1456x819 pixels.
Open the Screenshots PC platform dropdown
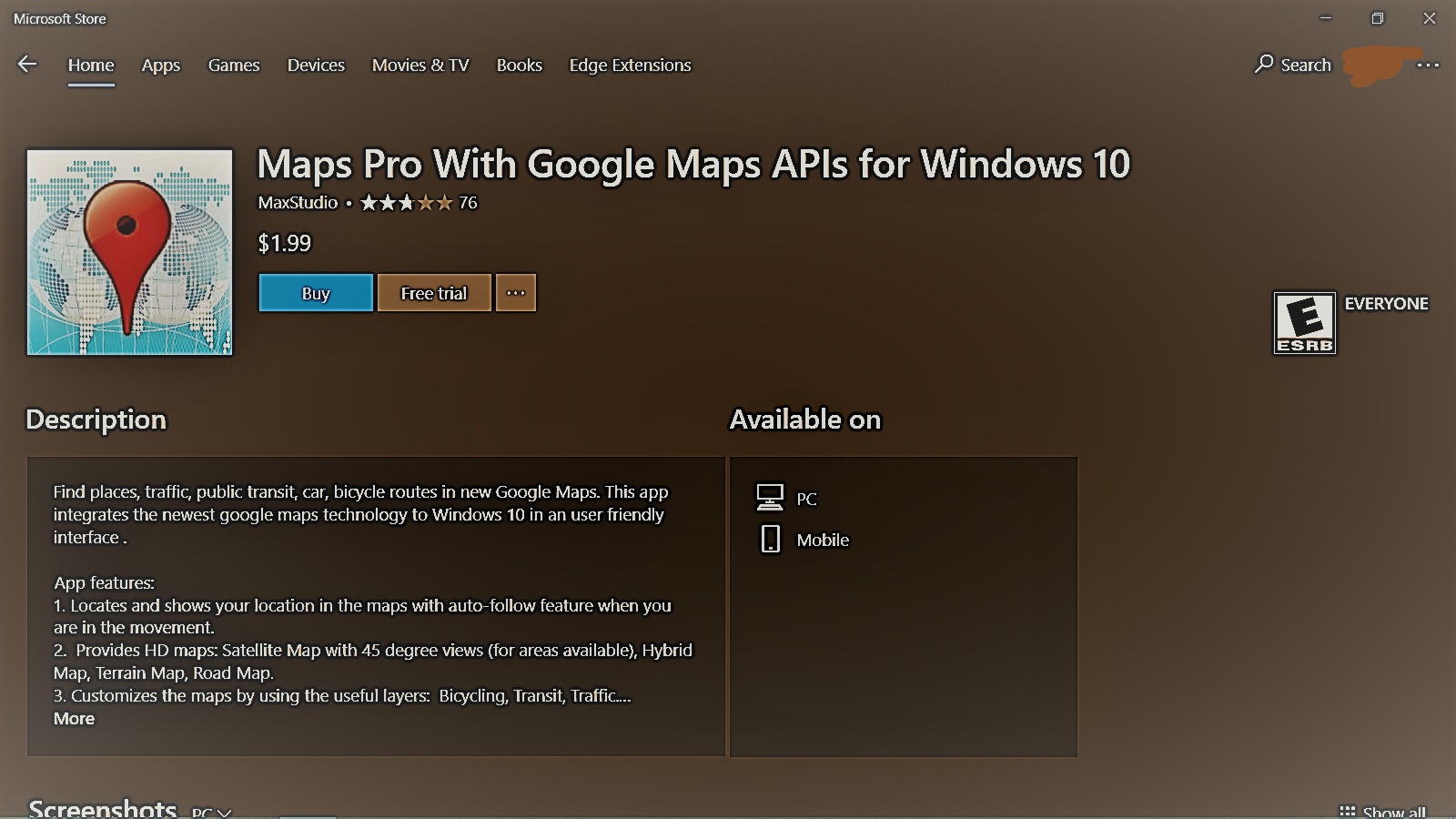[211, 812]
